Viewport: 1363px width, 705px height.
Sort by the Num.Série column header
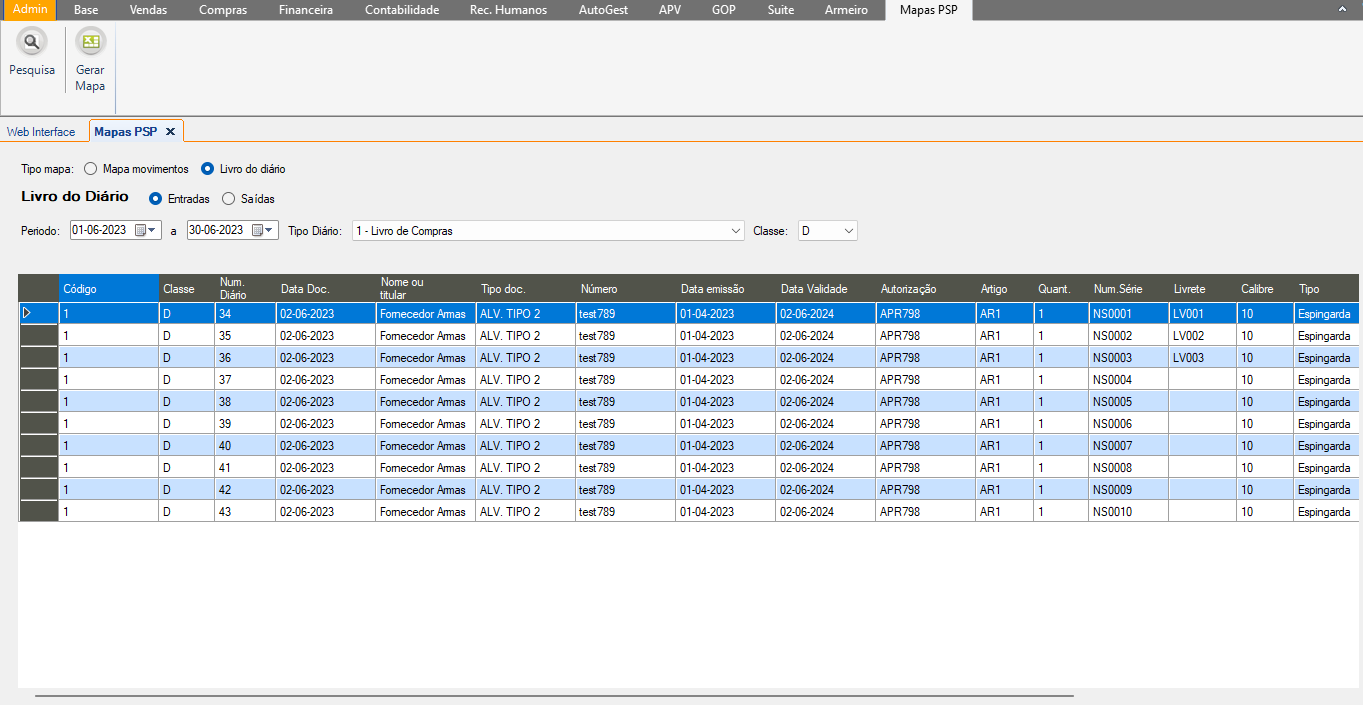(x=1118, y=289)
